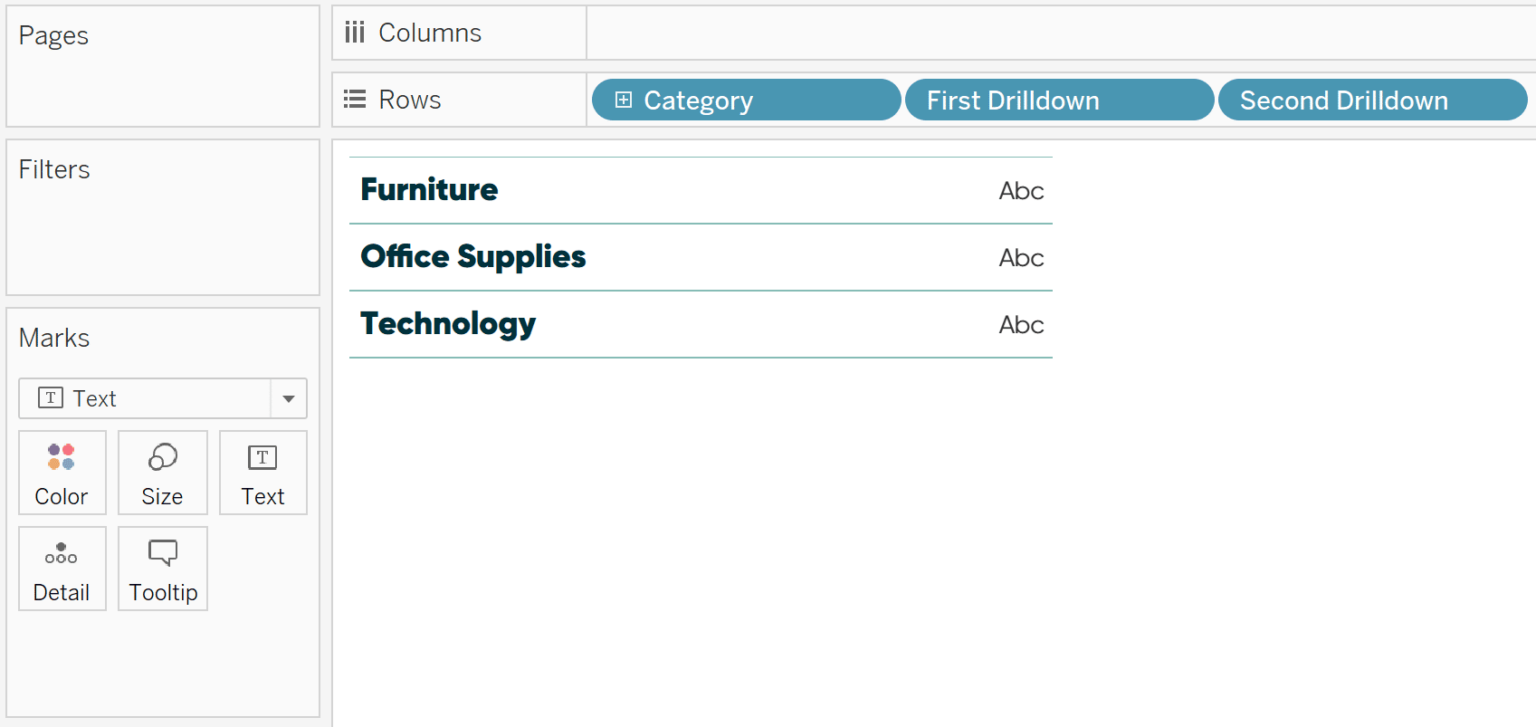Open the Tooltip editor on the Marks card

tap(162, 568)
